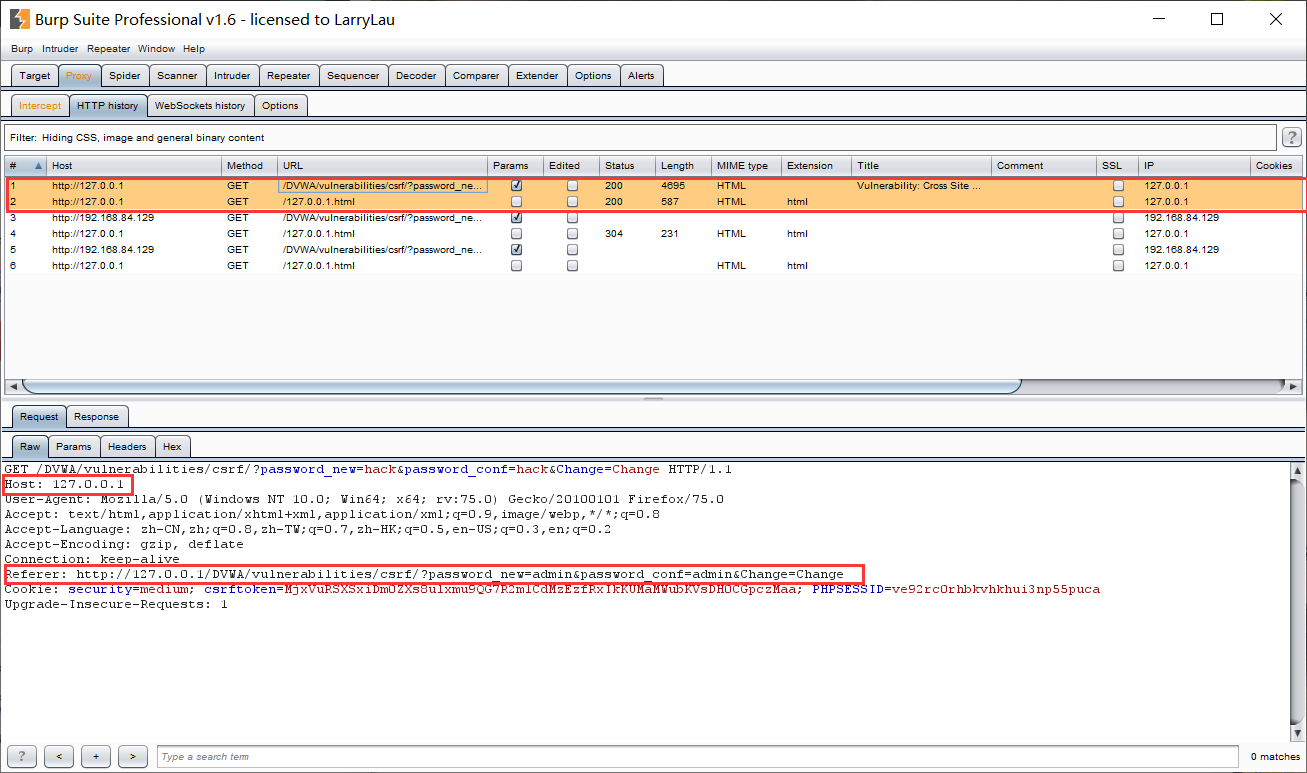
Task: Switch to the Response tab
Action: [x=96, y=417]
